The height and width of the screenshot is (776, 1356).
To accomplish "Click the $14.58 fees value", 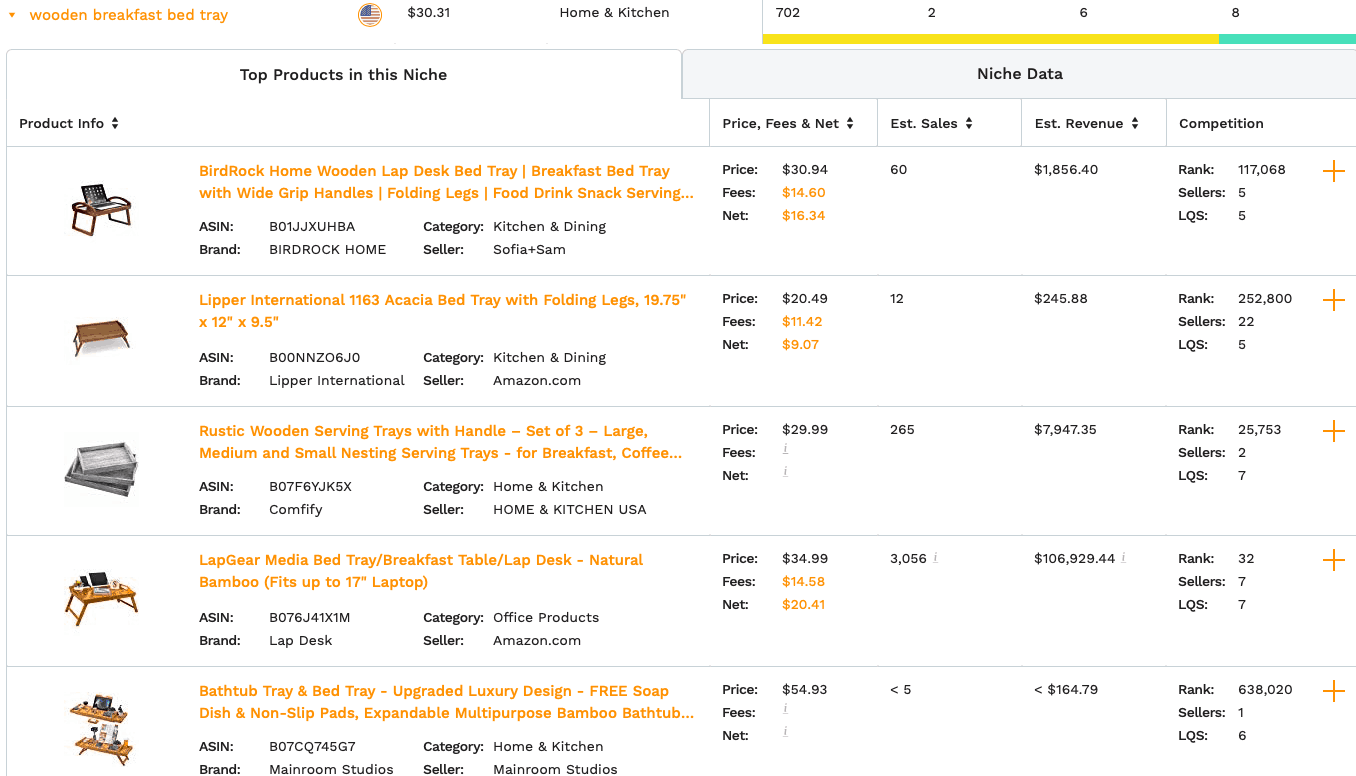I will (804, 581).
